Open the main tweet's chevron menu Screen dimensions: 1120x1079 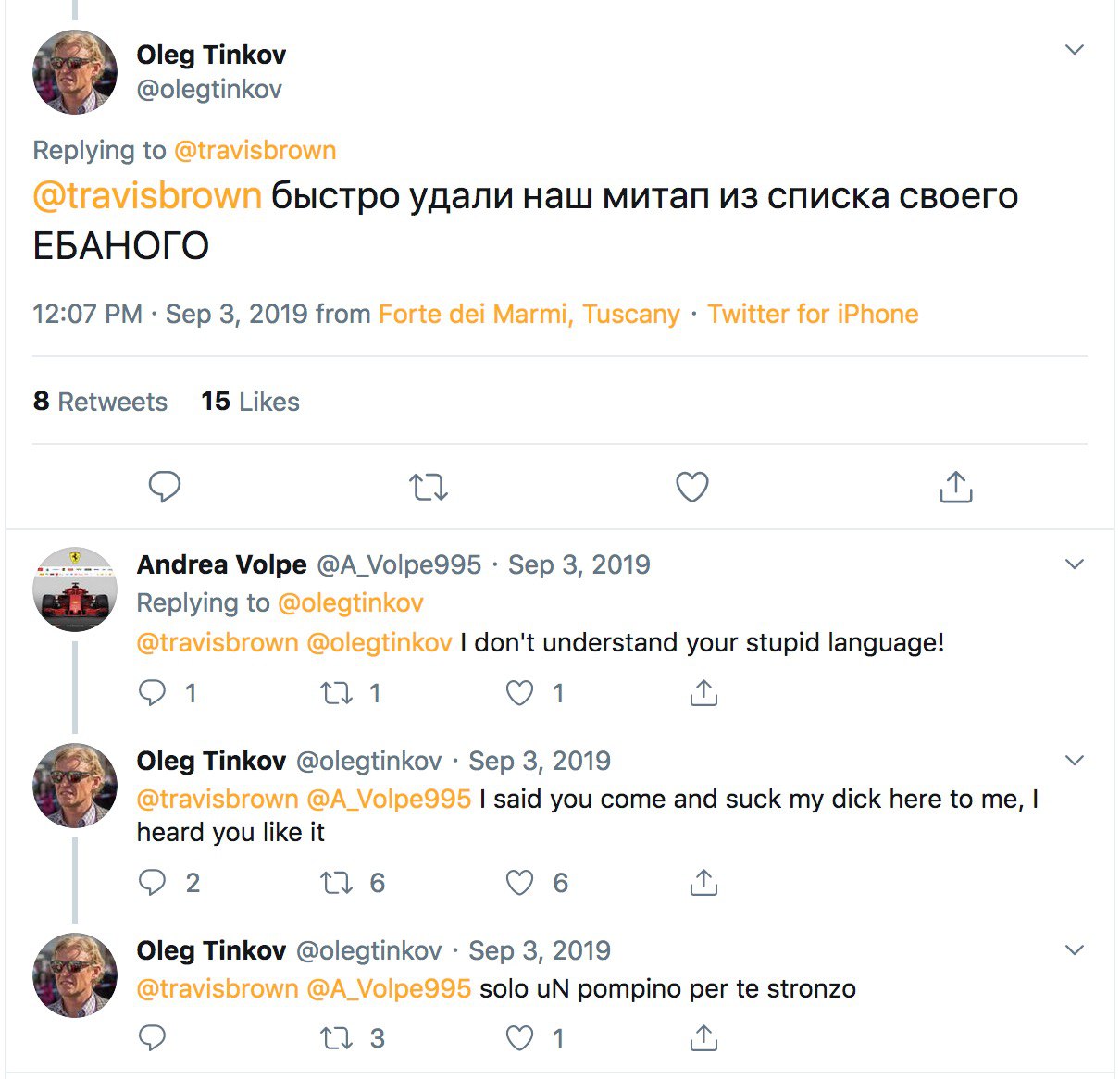tap(1074, 50)
